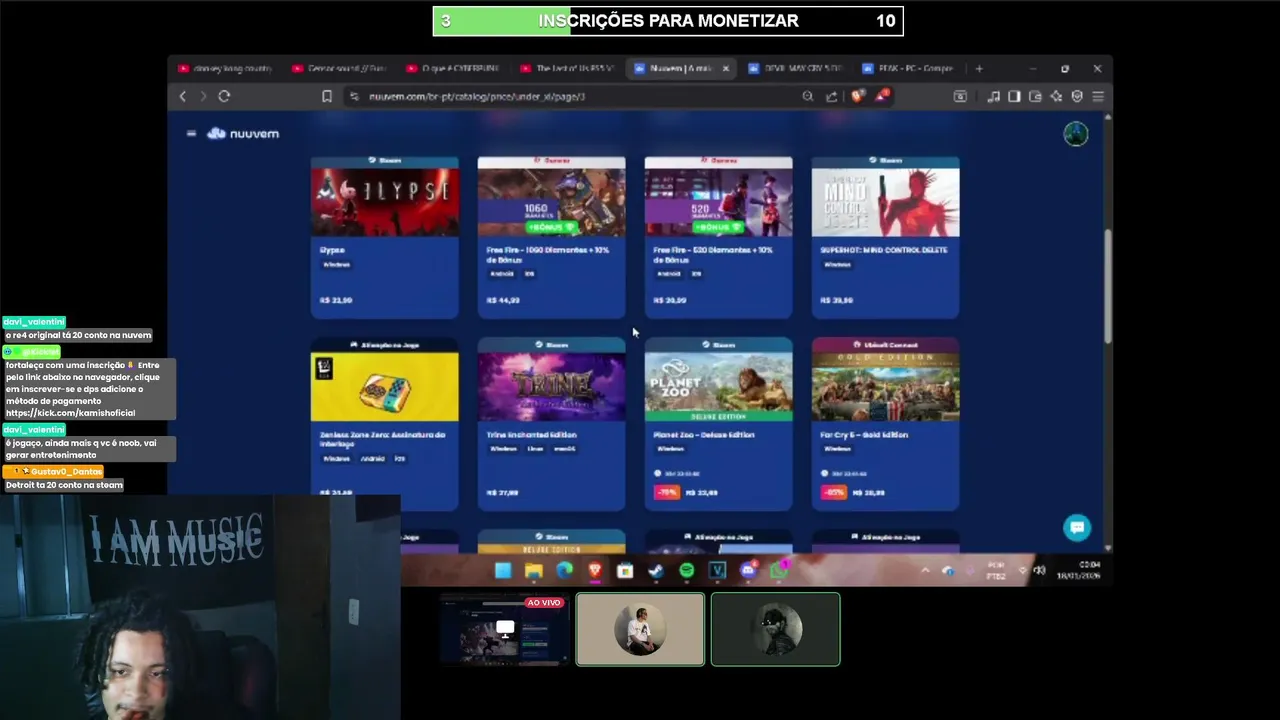Open SUPERHOT: MIND CONTROL DELETE card
This screenshot has height=720, width=1280.
tap(885, 237)
